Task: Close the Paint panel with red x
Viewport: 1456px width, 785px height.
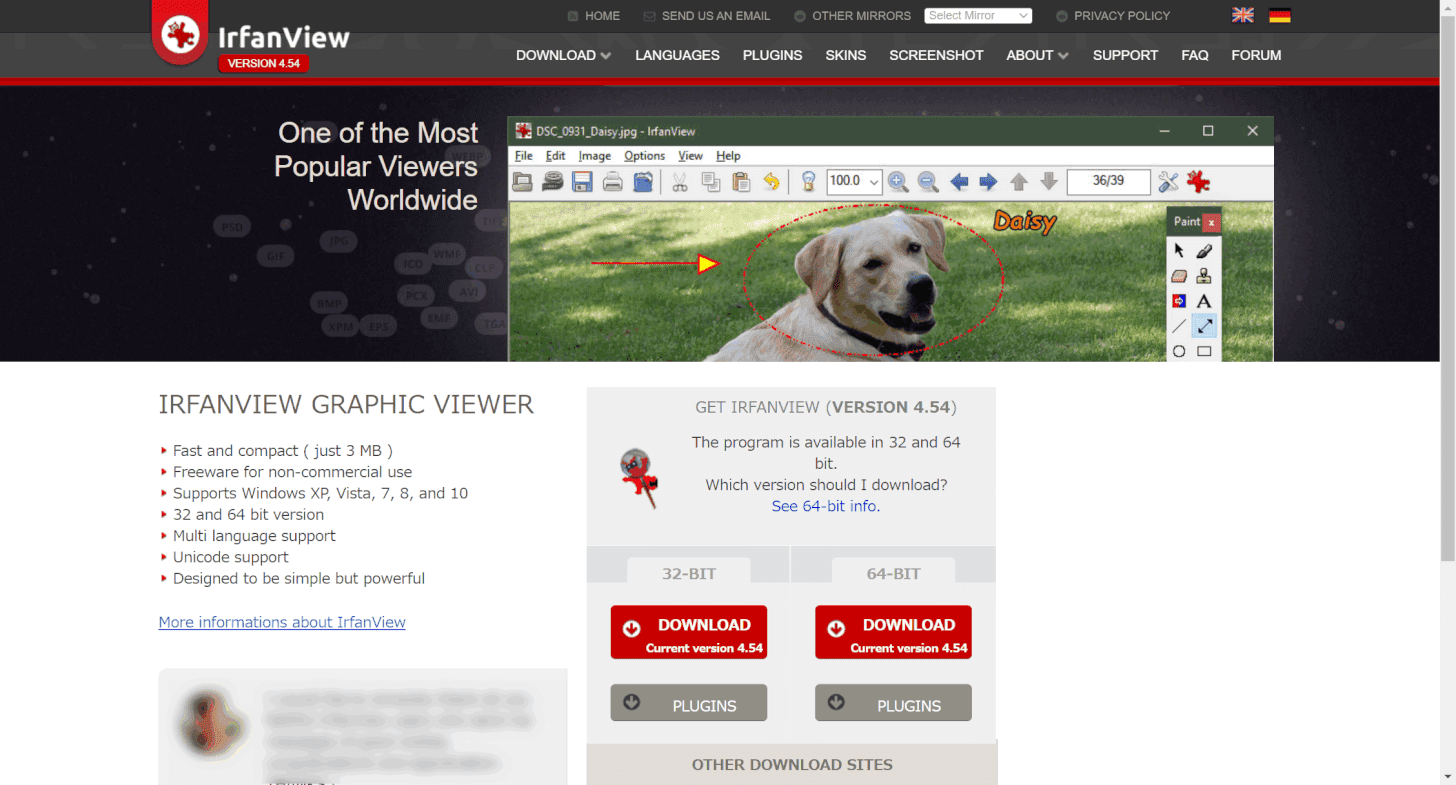Action: click(x=1211, y=222)
